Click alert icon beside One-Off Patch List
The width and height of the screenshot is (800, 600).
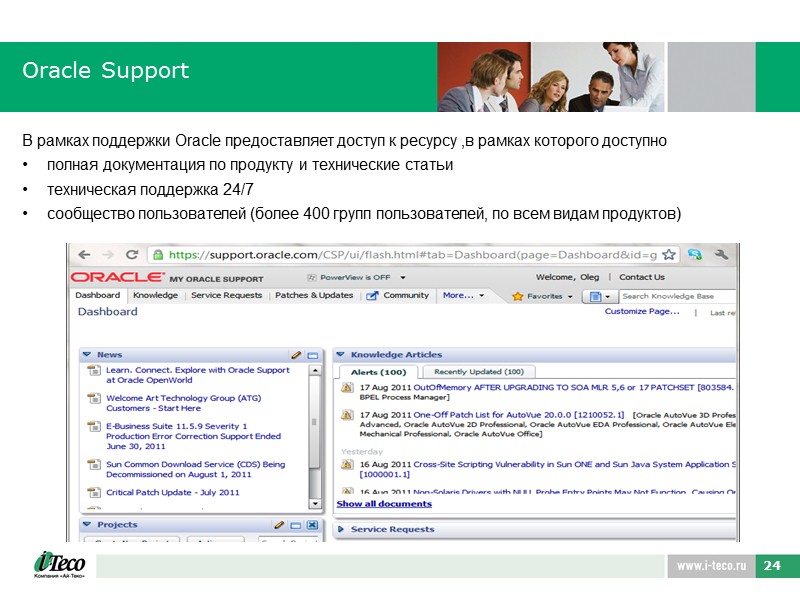tap(347, 415)
